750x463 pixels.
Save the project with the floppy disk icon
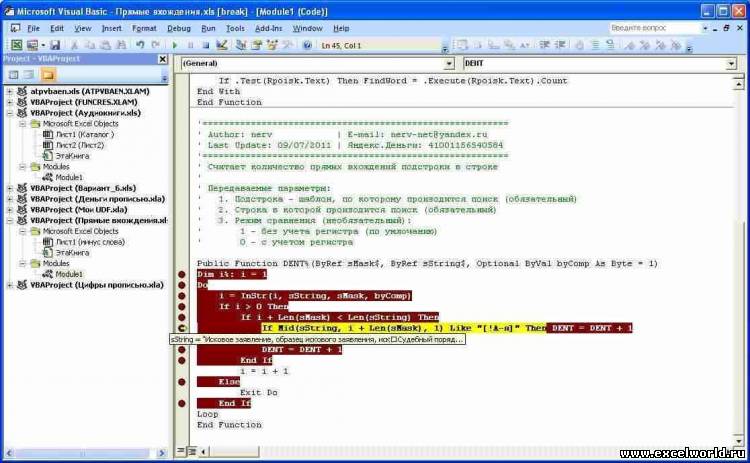55,45
